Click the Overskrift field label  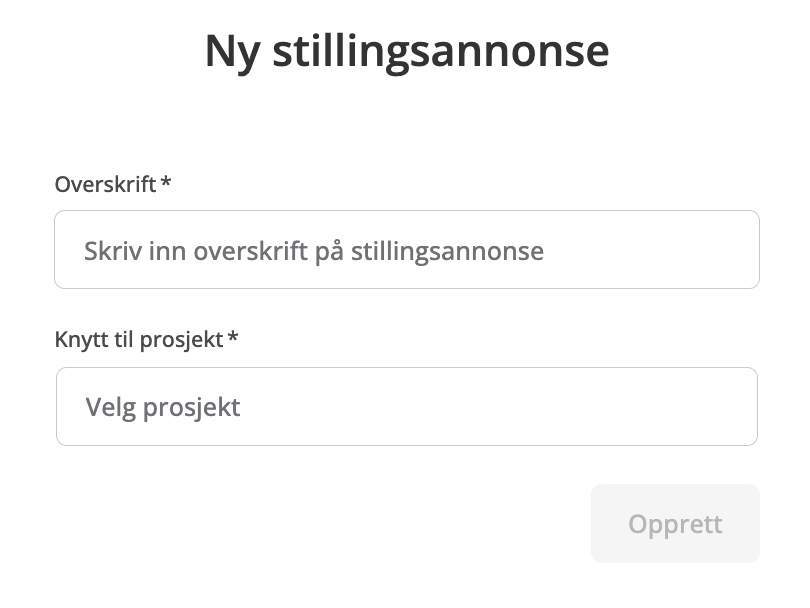coord(105,185)
